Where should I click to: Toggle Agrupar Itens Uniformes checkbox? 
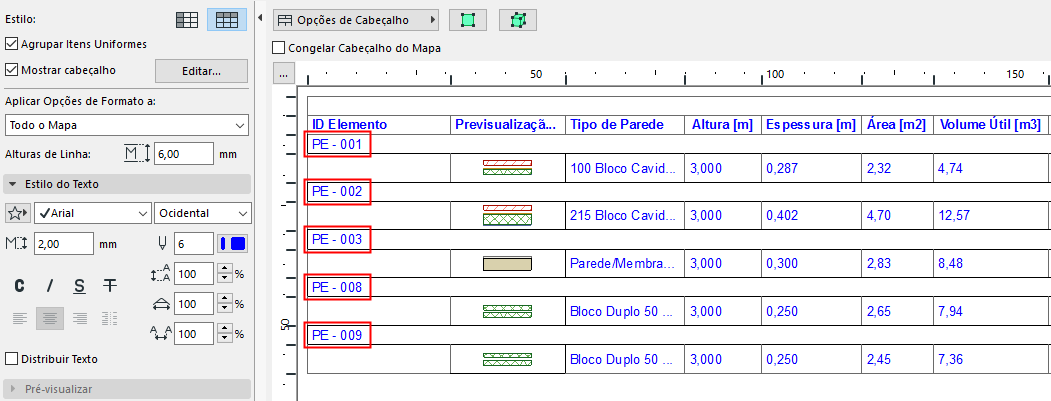click(11, 44)
